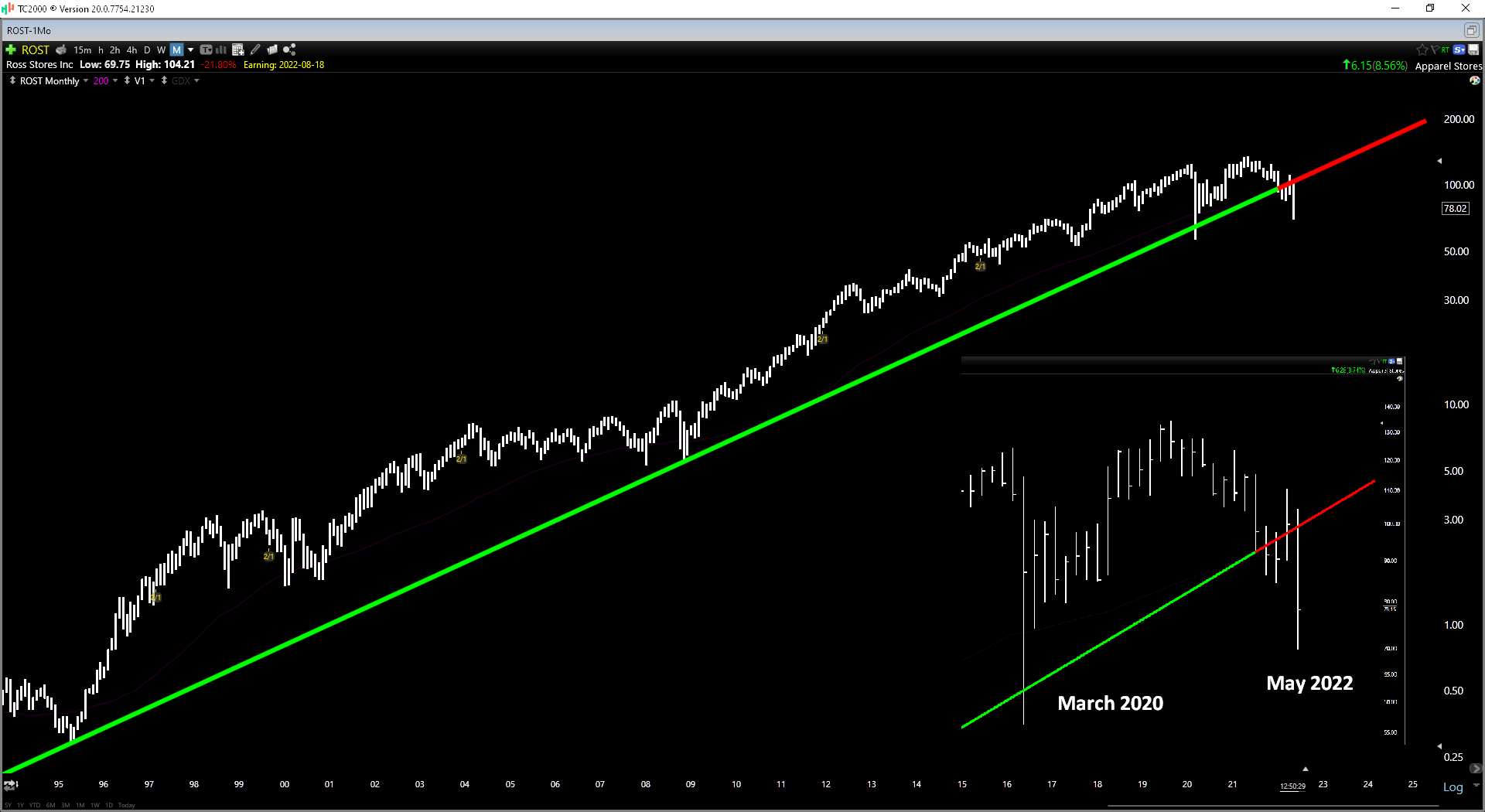Click the green RT real-time indicator
The width and height of the screenshot is (1485, 812).
click(x=1445, y=49)
